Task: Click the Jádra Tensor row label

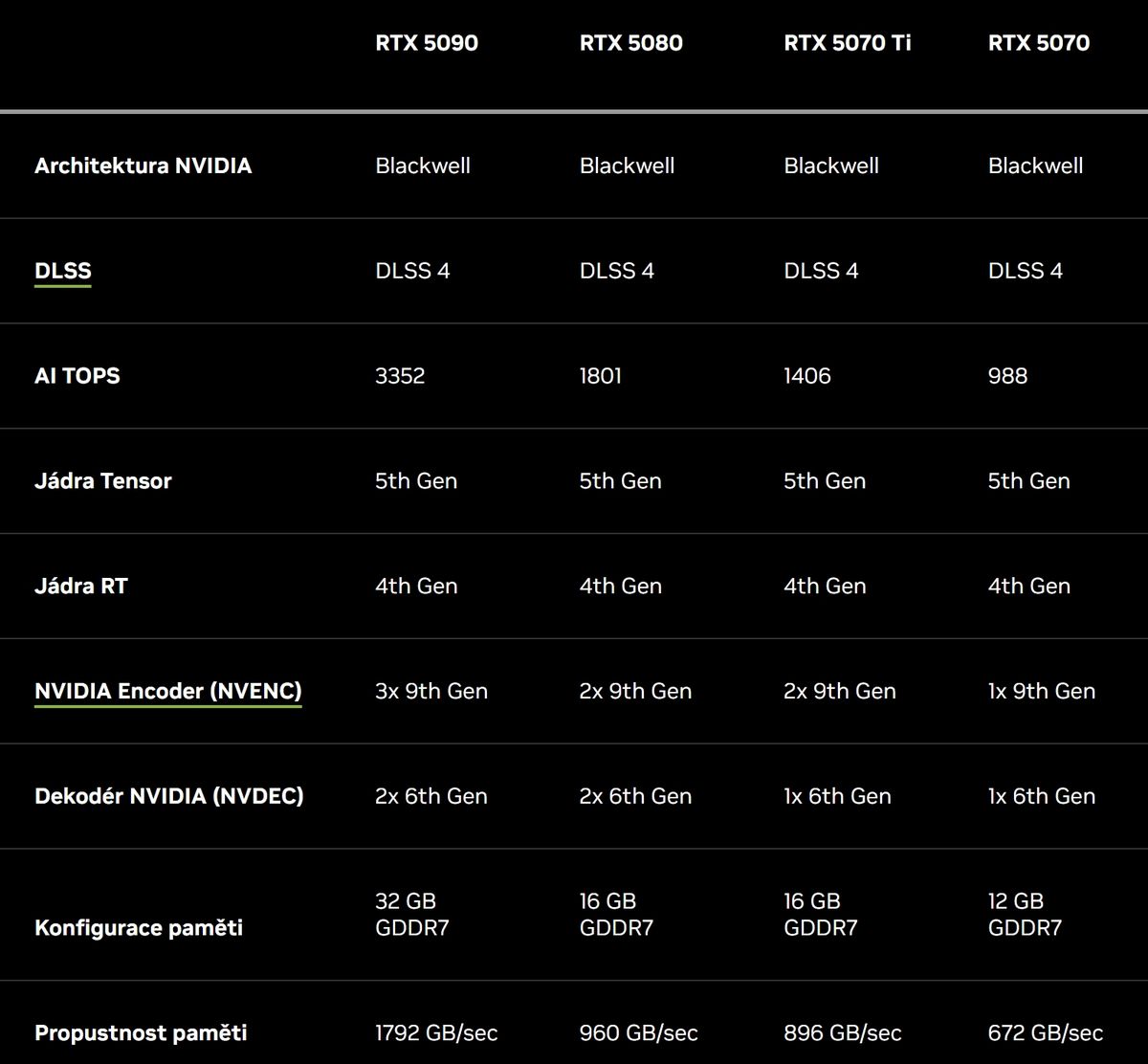Action: (x=103, y=480)
